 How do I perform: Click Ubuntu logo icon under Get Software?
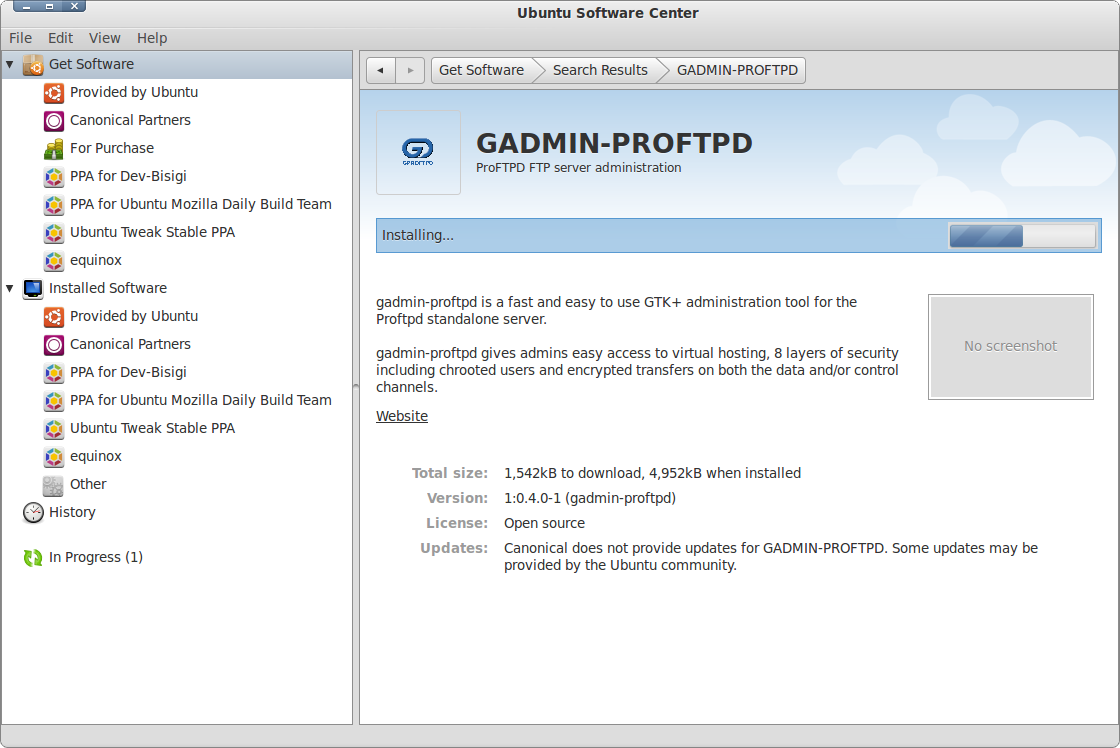pos(54,93)
